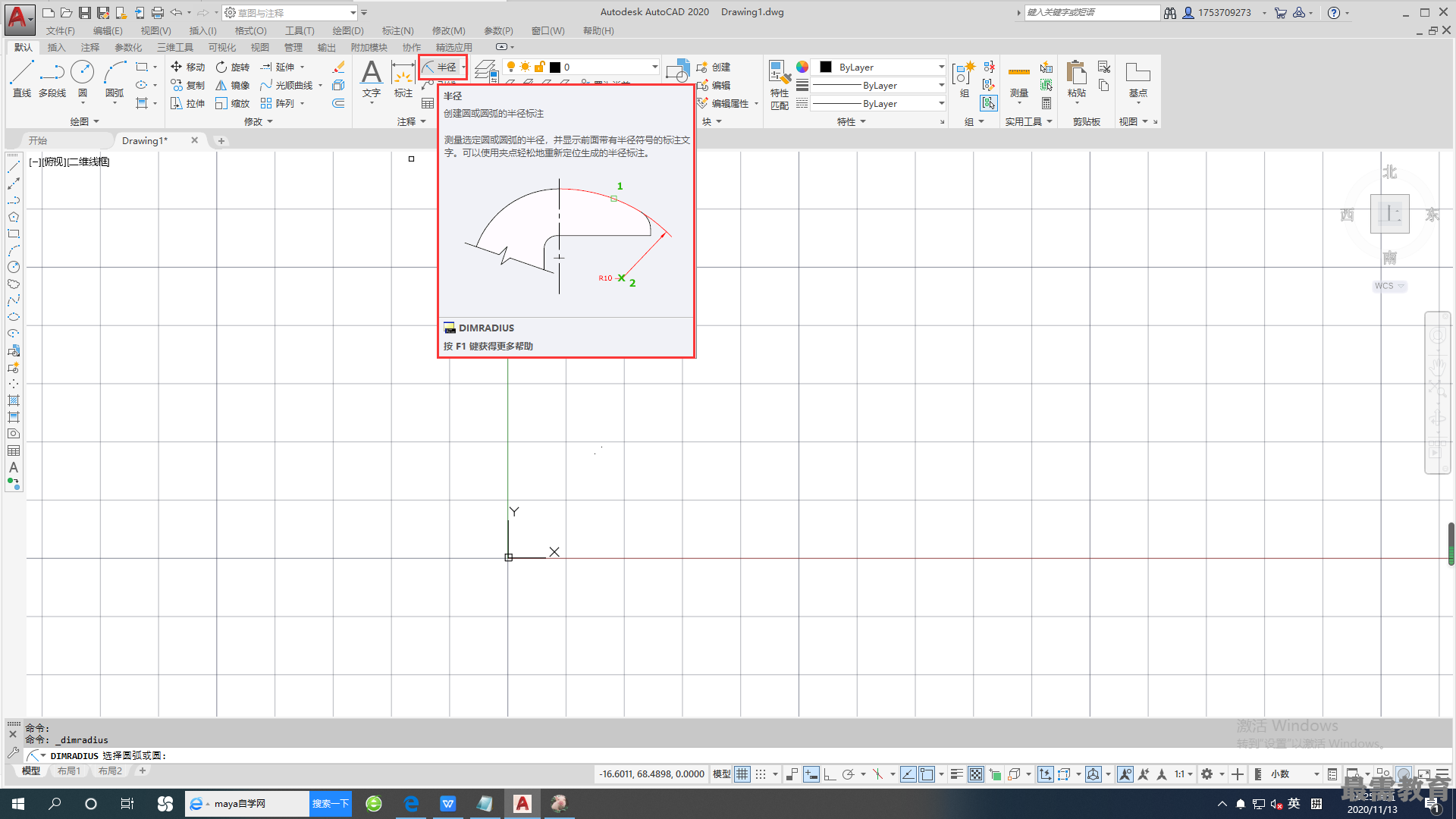Viewport: 1456px width, 819px height.
Task: Click the 复制 (Copy) tool
Action: click(187, 85)
